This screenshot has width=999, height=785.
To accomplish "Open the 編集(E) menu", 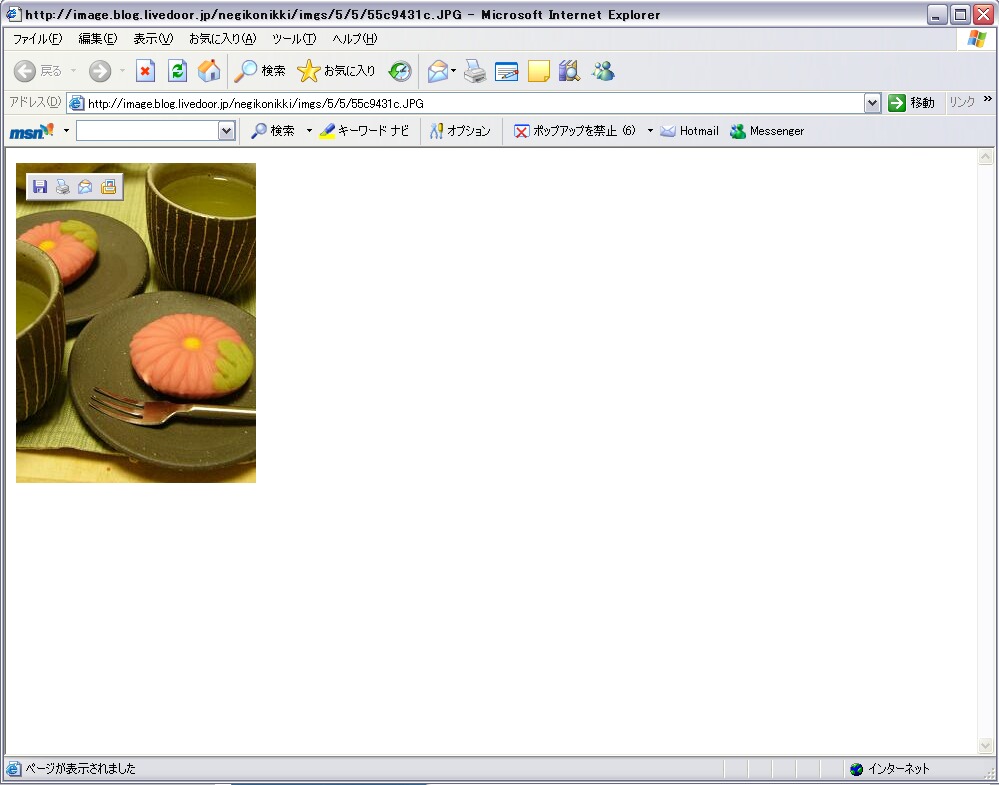I will pos(98,39).
